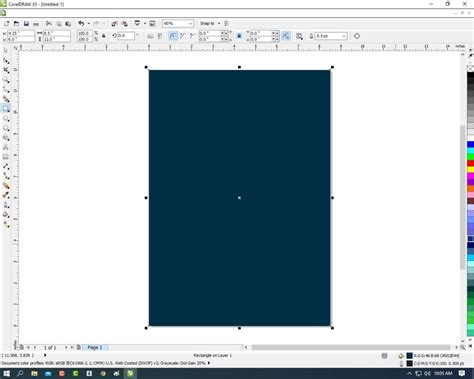Select the Fill tool bucket
This screenshot has width=474, height=379.
6,215
